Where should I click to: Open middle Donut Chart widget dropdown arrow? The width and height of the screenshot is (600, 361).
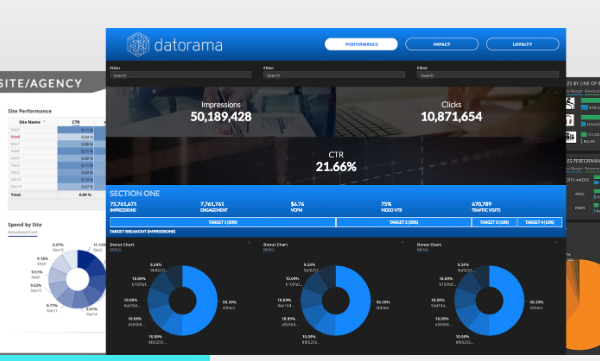pyautogui.click(x=402, y=243)
